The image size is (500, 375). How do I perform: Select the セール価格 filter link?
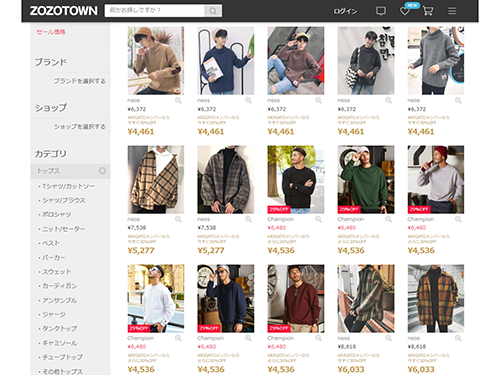point(51,32)
